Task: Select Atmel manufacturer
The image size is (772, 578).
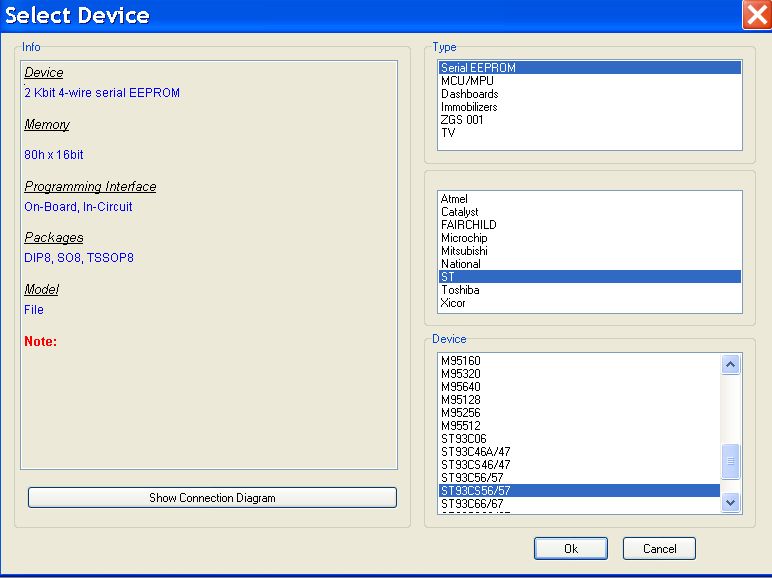Action: (x=454, y=199)
